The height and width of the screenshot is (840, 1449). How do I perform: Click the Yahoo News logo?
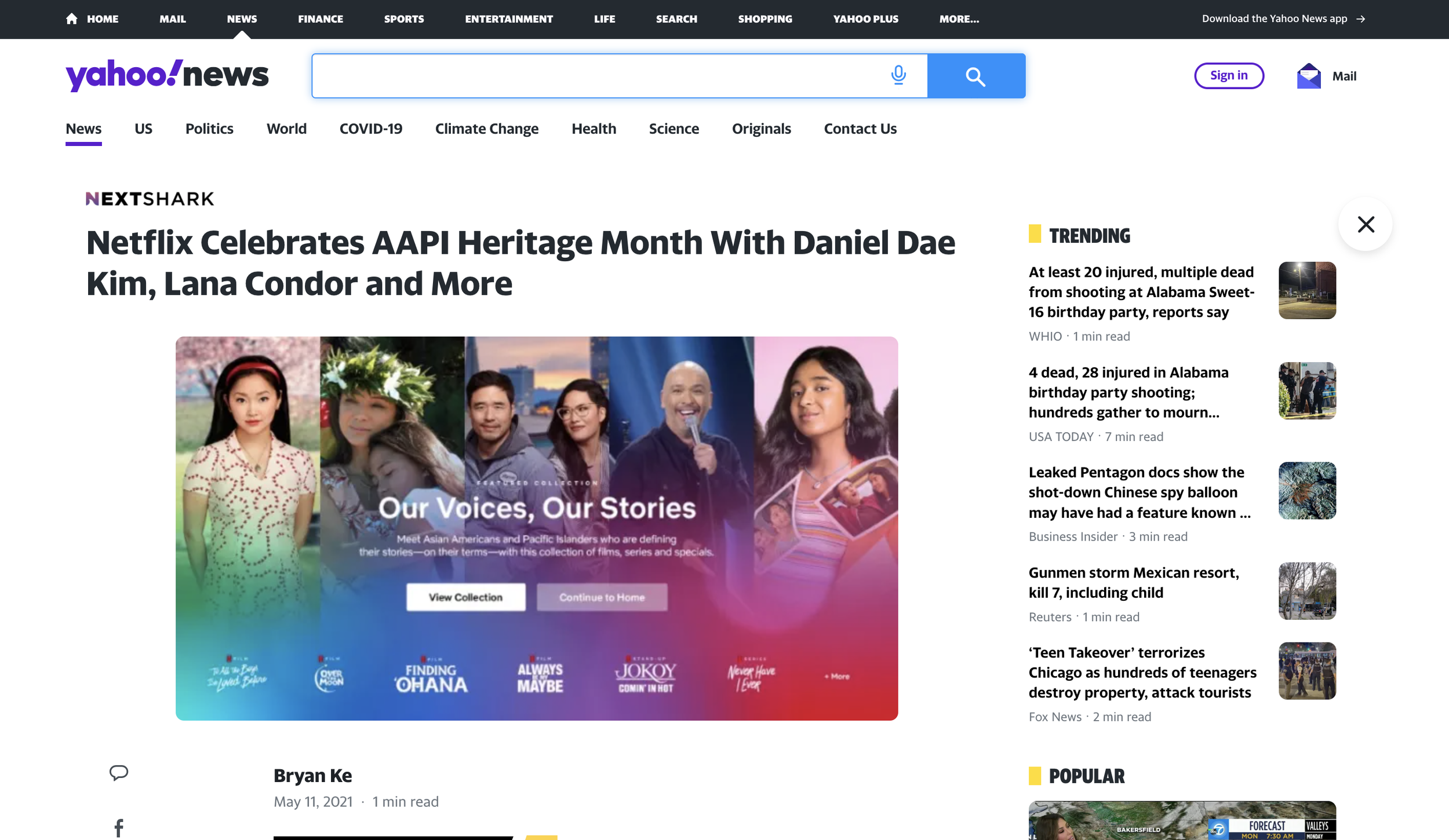coord(167,75)
